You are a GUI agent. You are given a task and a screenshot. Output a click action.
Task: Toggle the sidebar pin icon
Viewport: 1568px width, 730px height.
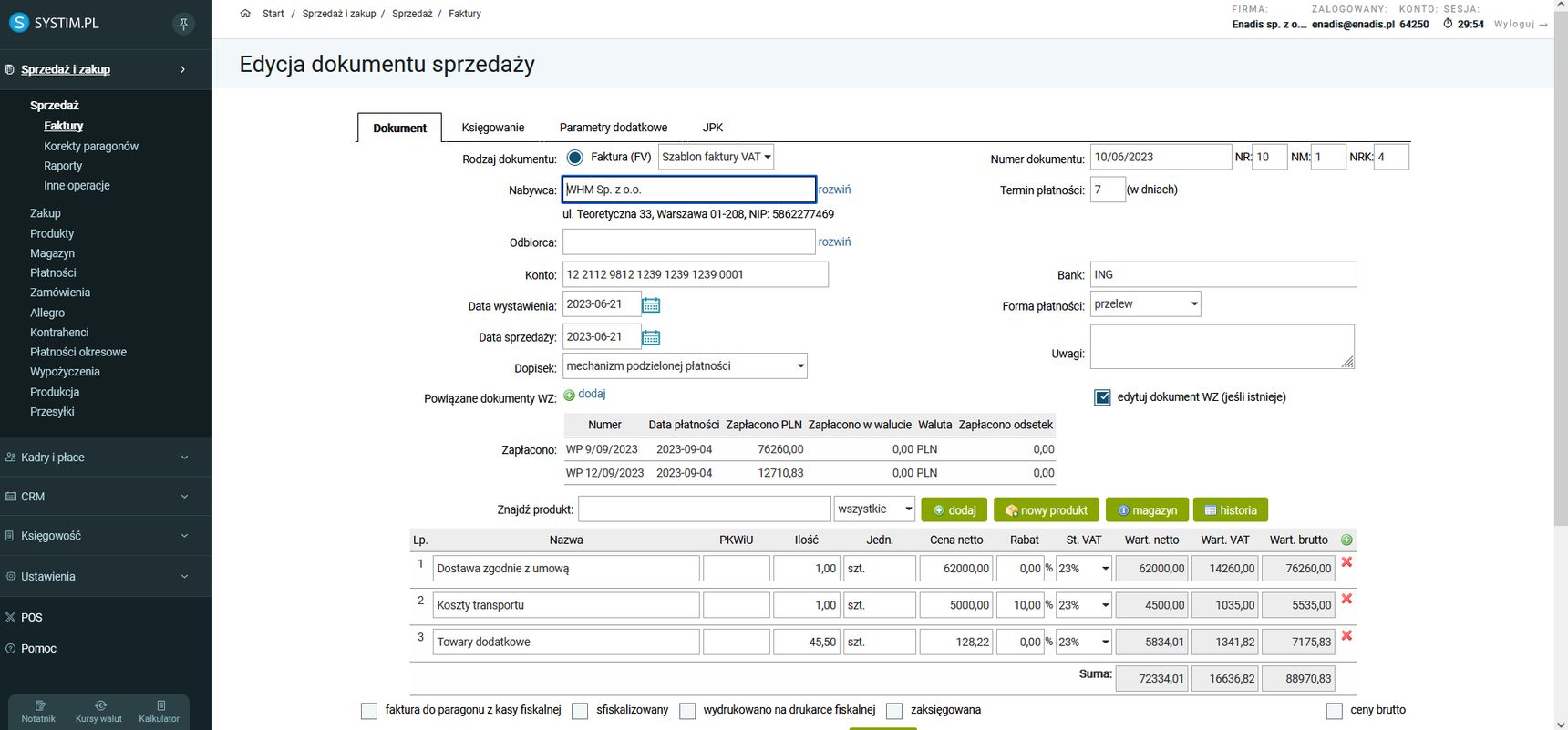(183, 25)
